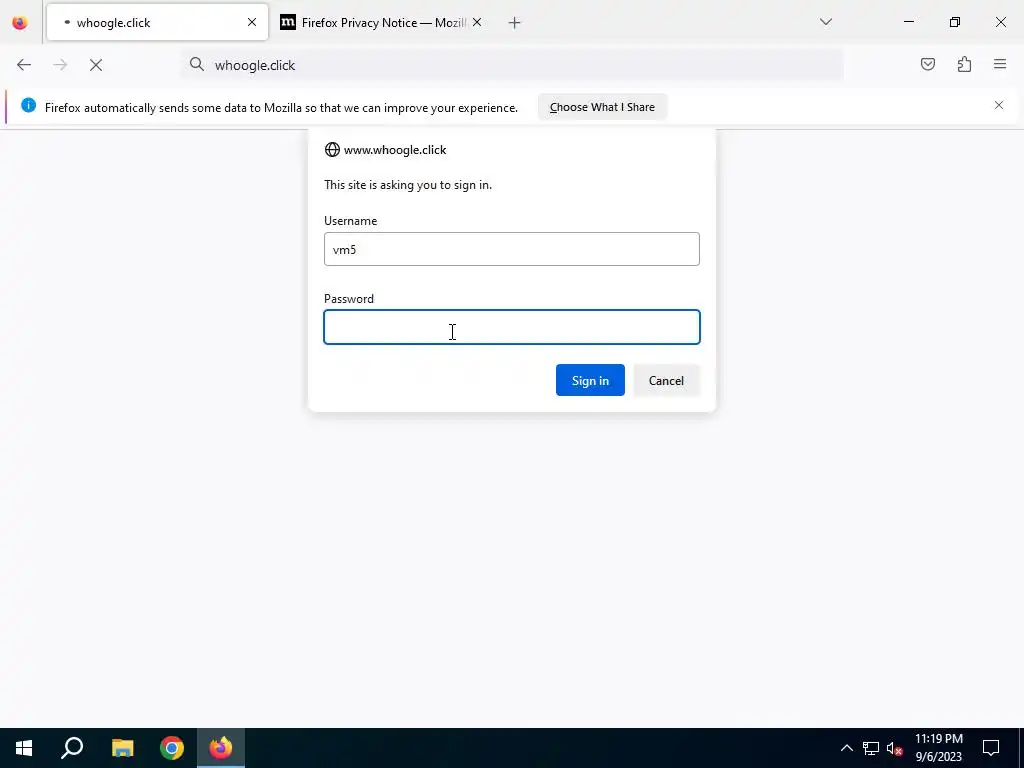The image size is (1024, 768).
Task: Open the clock showing 11:19 PM
Action: pos(938,748)
